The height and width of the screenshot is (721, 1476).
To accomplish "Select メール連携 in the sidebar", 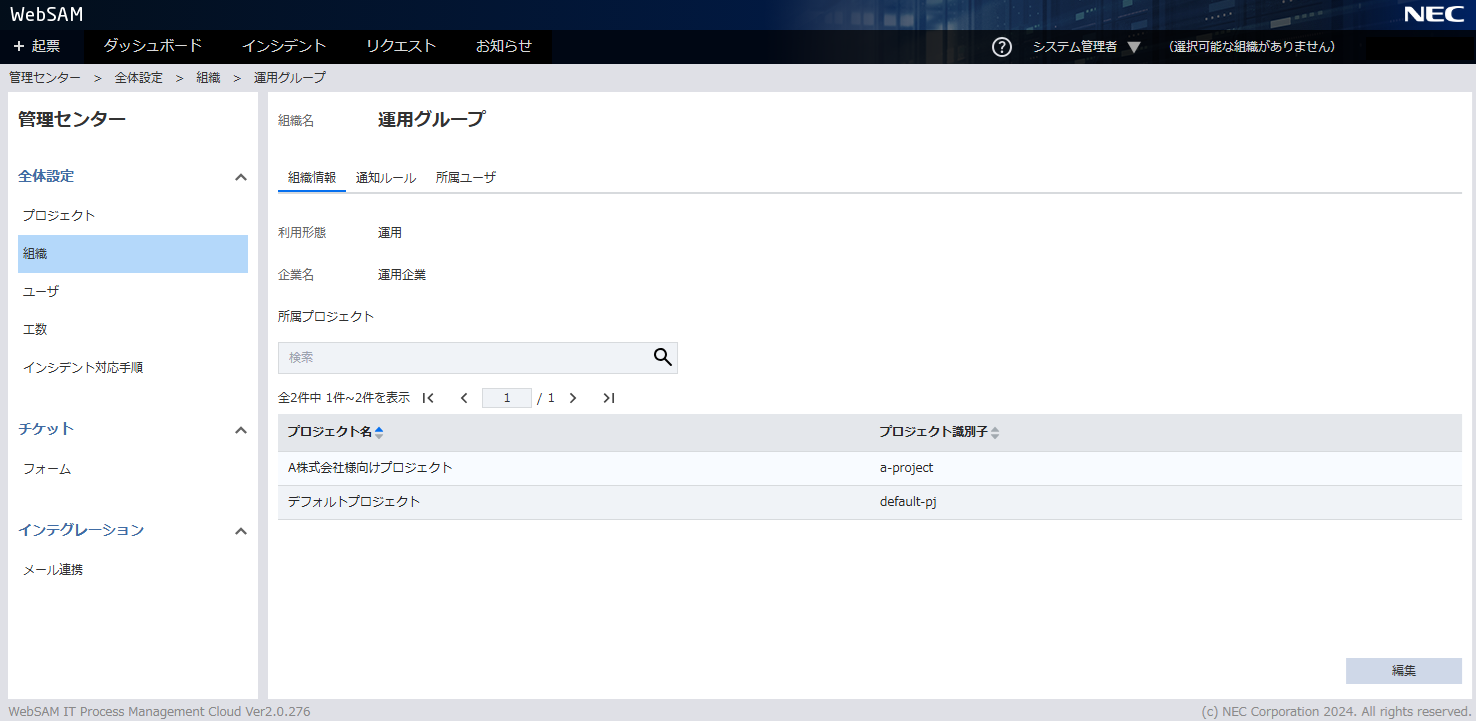I will point(133,570).
